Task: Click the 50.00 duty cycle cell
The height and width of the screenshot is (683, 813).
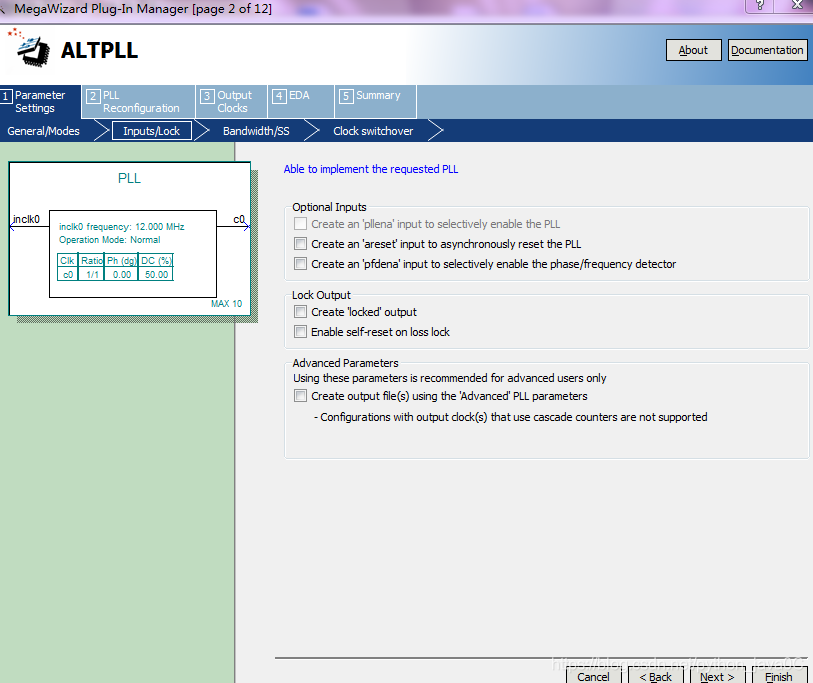Action: coord(156,274)
